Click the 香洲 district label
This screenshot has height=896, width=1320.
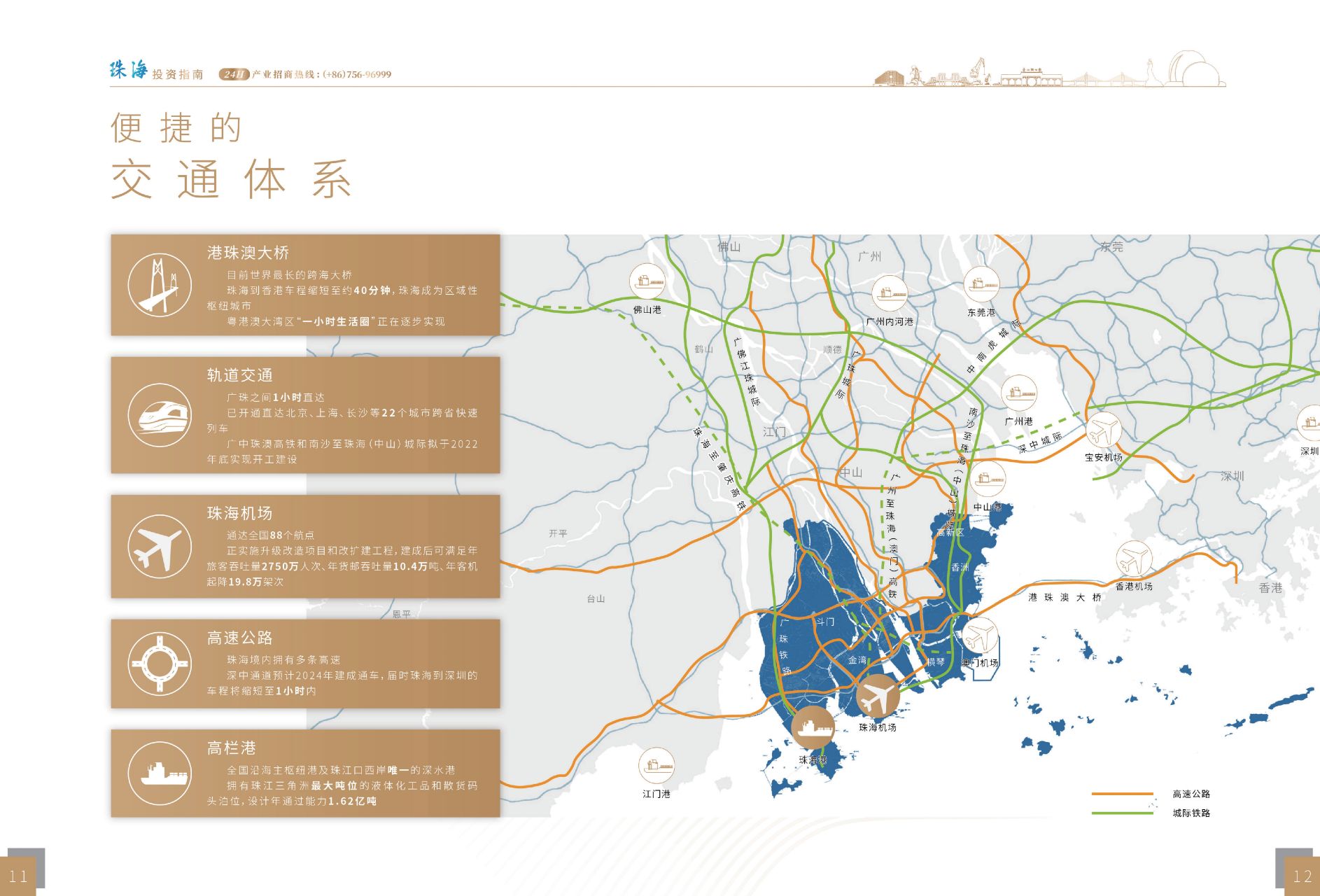960,567
